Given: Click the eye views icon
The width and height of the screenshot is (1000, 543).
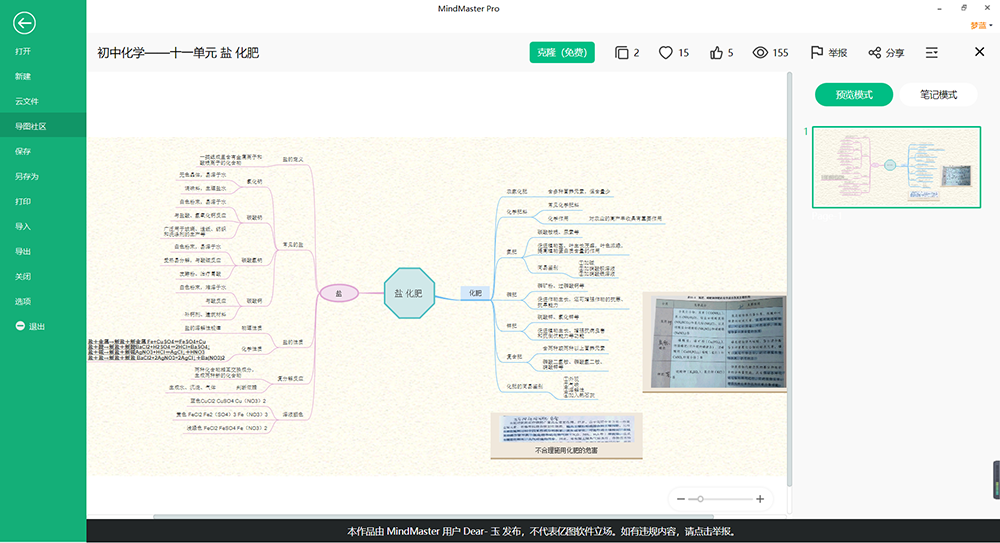Looking at the screenshot, I should coord(760,53).
